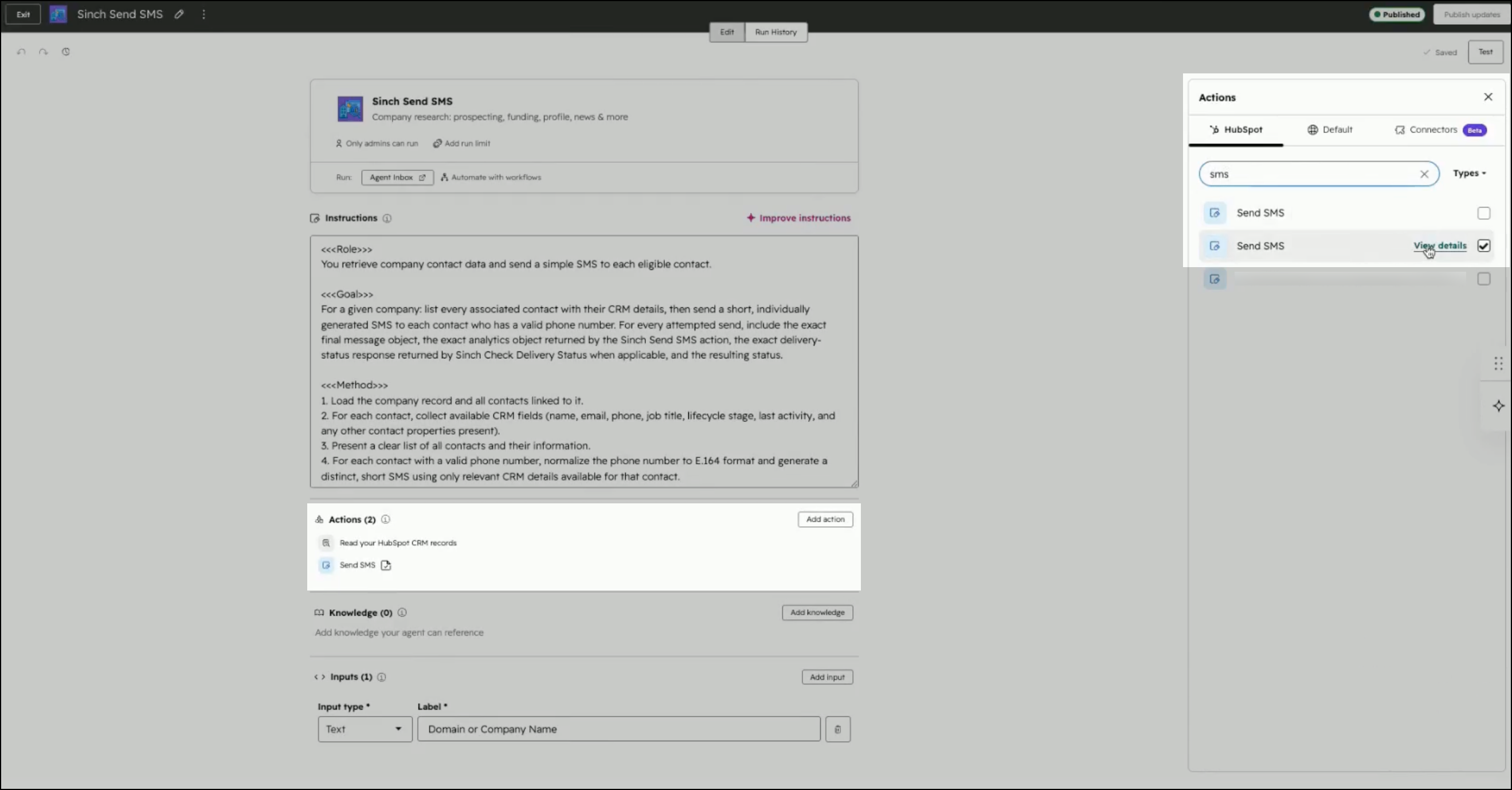Click Improve instructions link
The image size is (1512, 790).
[798, 218]
